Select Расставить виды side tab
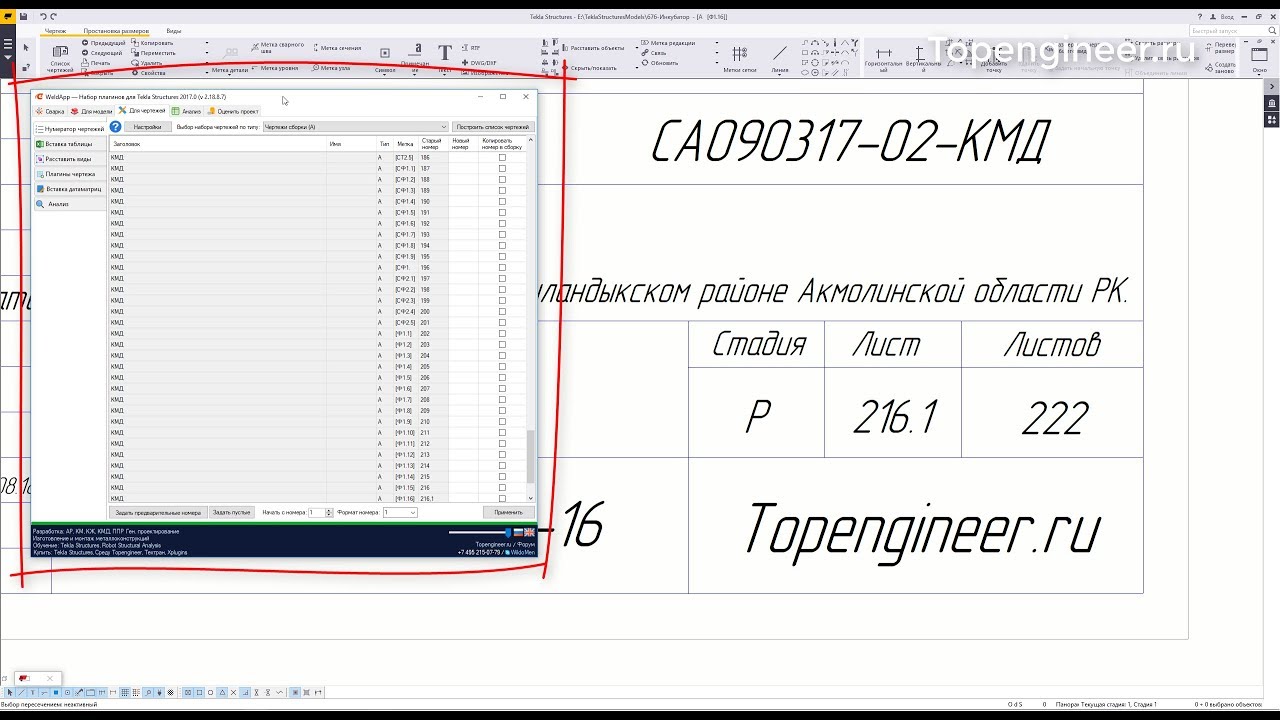 coord(69,159)
